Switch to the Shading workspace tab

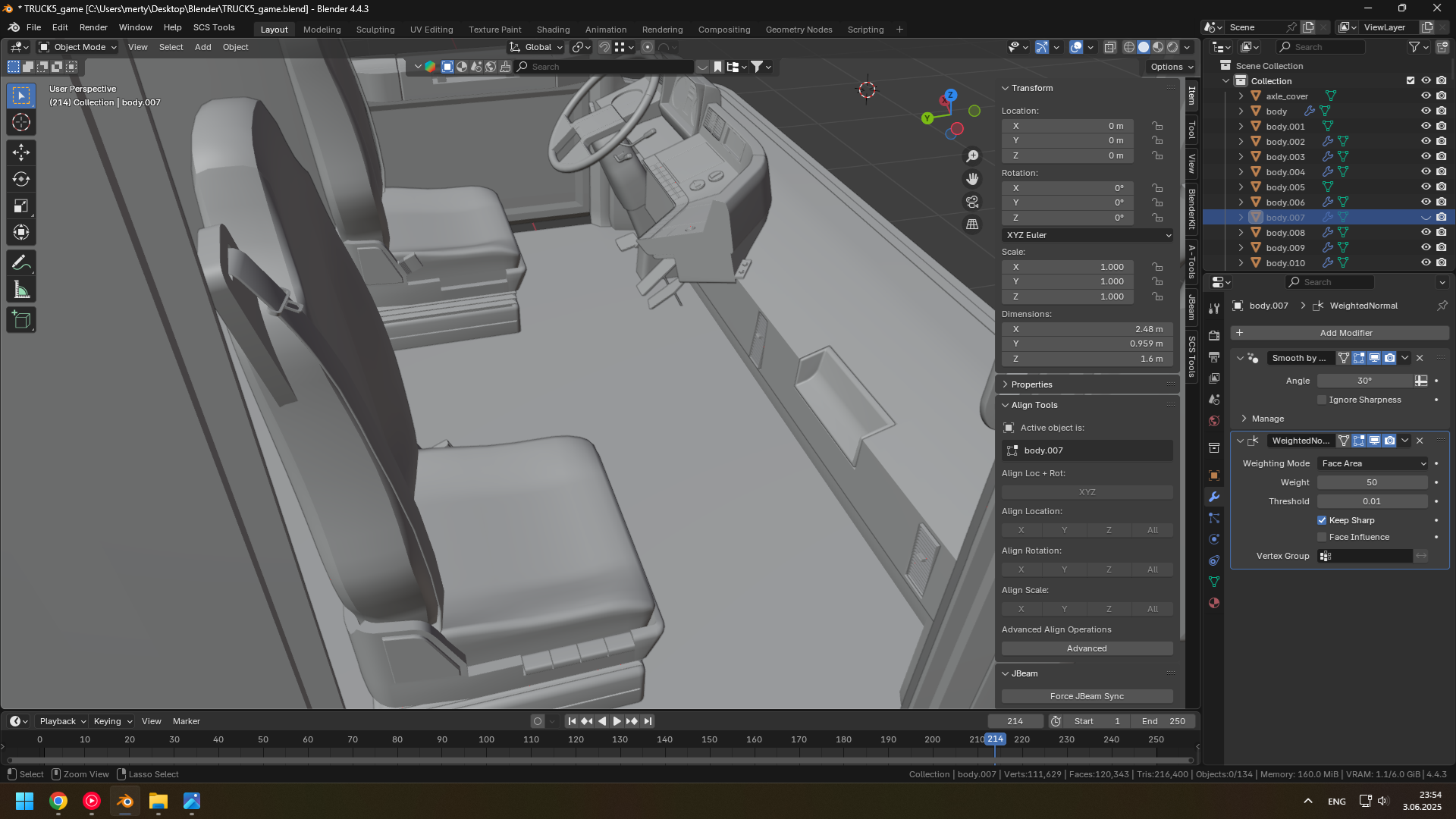553,30
